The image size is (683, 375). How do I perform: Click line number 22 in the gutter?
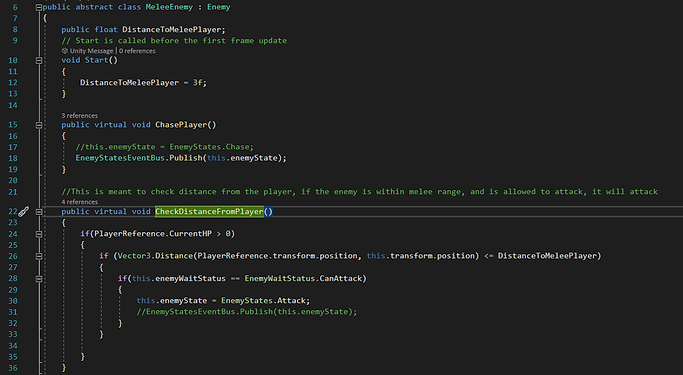13,212
